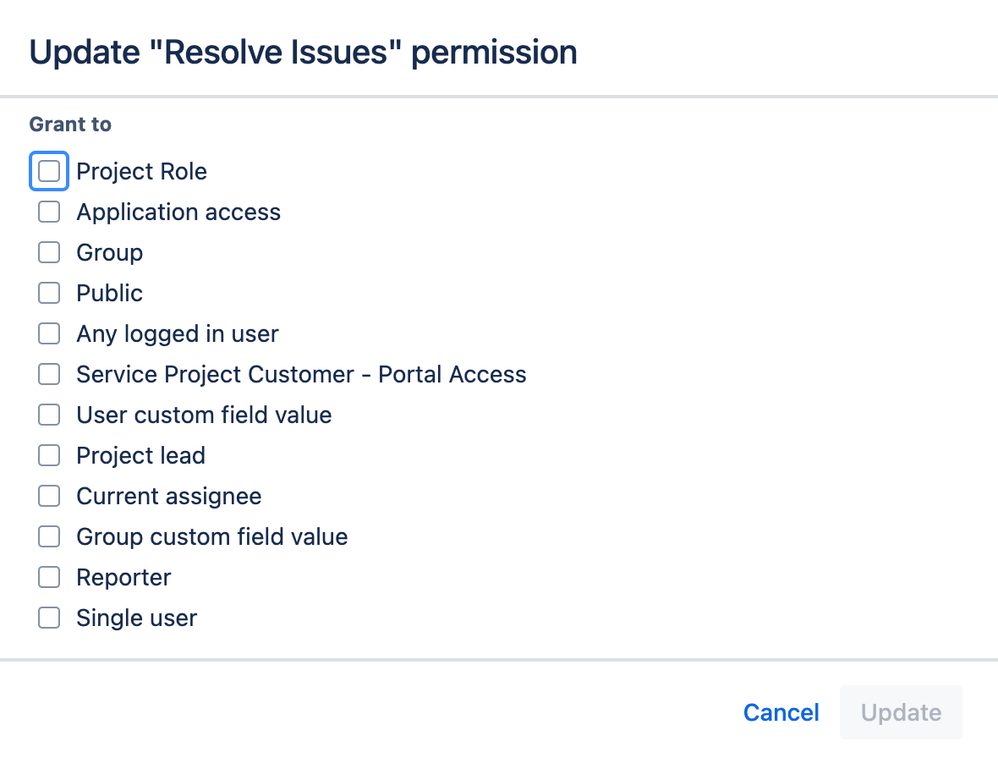The image size is (998, 770).
Task: Tick the Reporter checkbox
Action: (x=49, y=577)
